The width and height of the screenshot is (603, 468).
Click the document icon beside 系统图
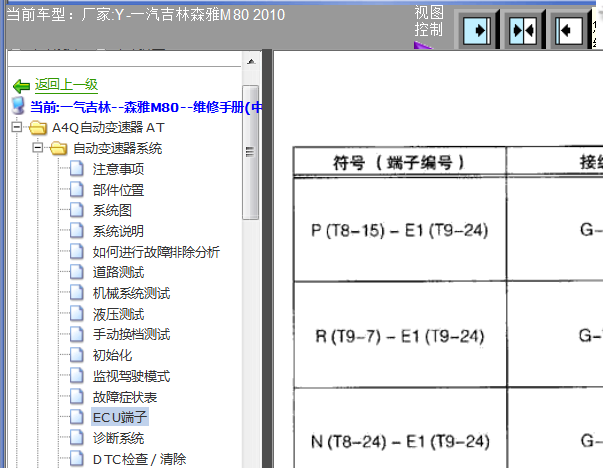pos(77,210)
